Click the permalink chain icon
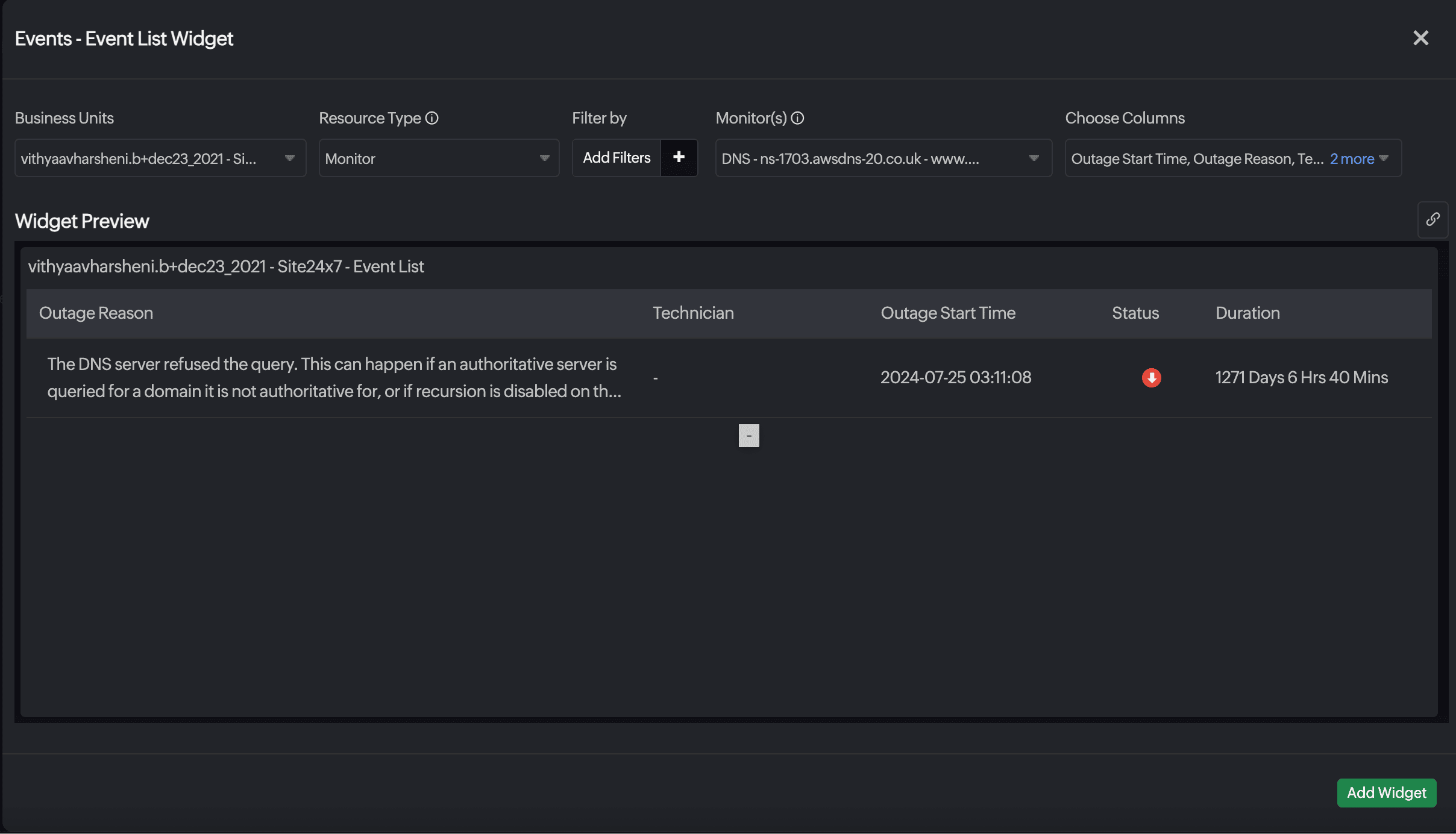 [1432, 219]
